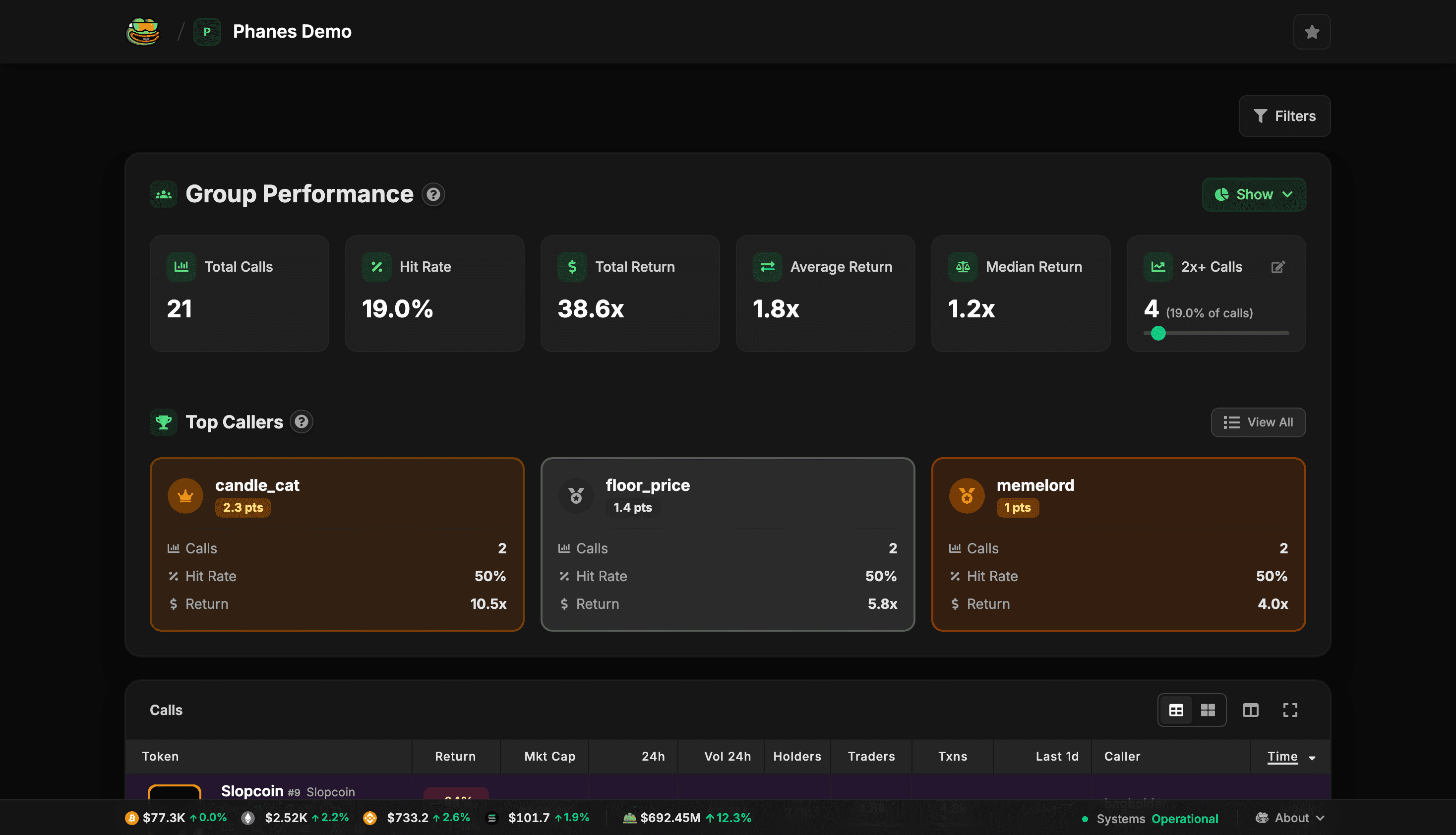
Task: Click the Total Calls chart icon
Action: [181, 267]
